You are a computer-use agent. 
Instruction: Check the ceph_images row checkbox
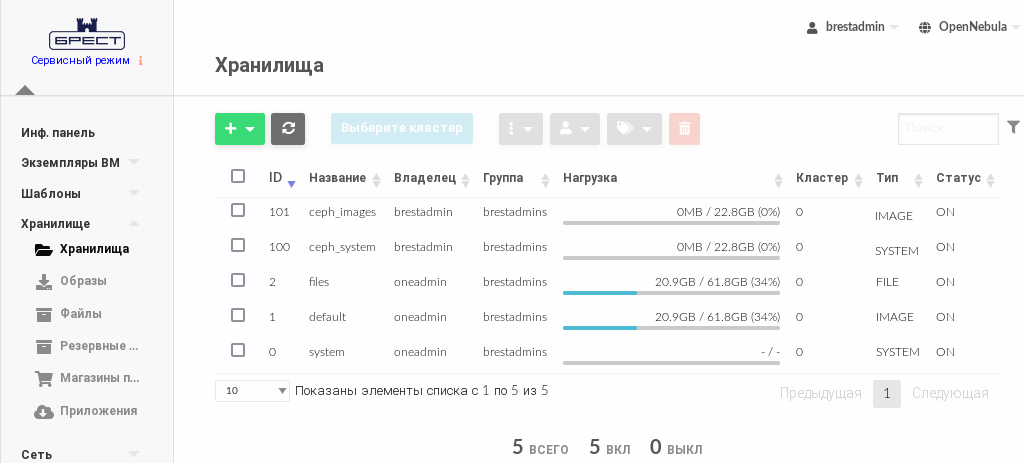(238, 210)
